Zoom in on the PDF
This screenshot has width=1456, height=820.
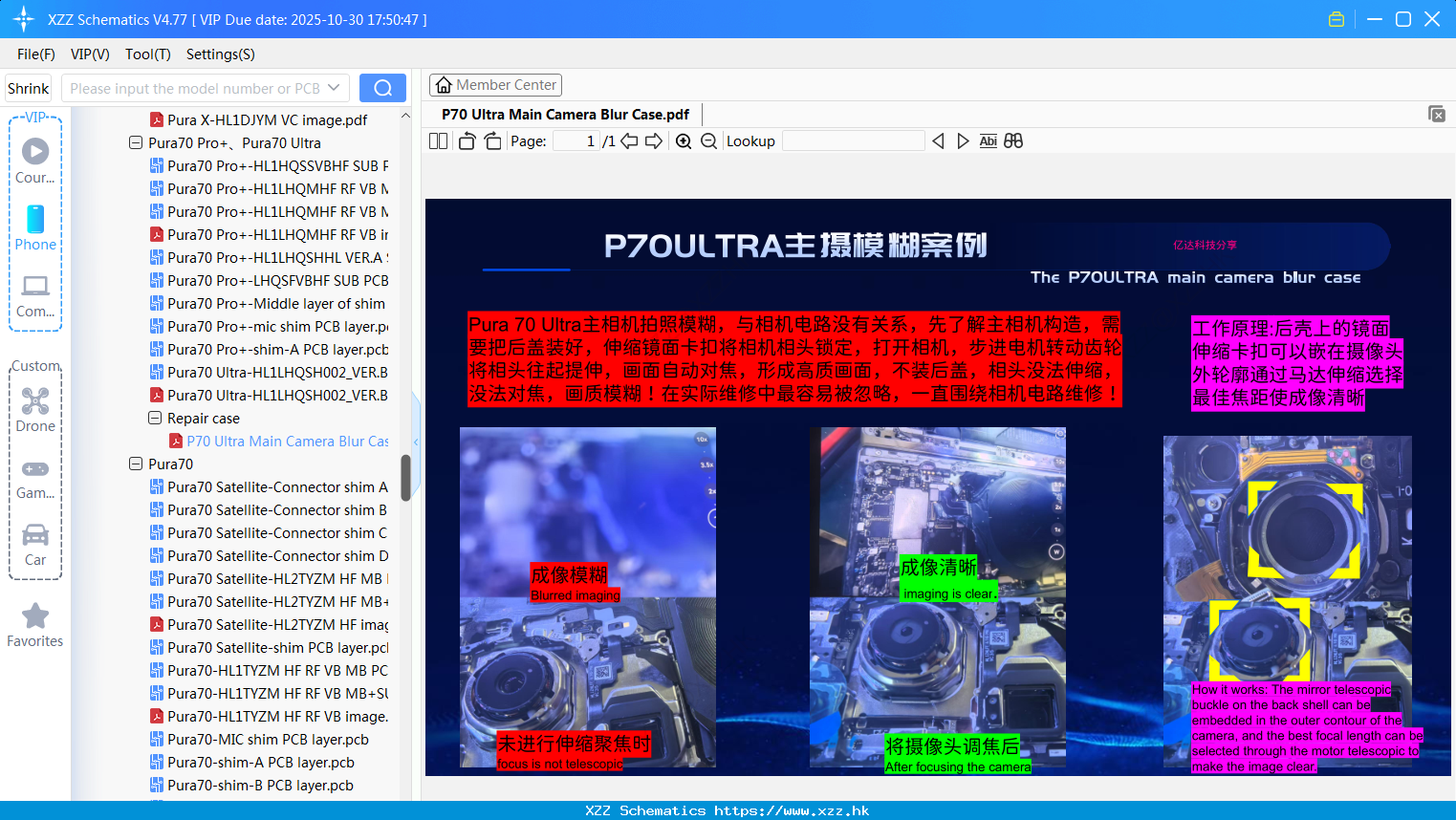coord(684,141)
